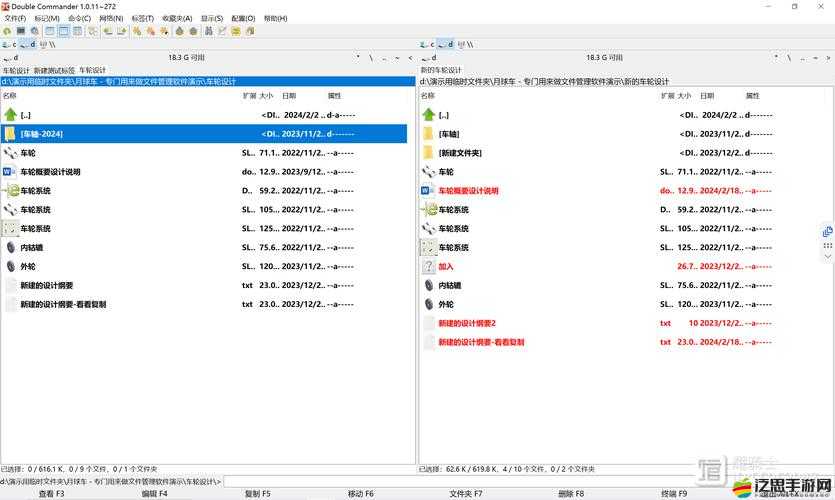This screenshot has width=835, height=500.
Task: Click the last toolbar icon after yellow one
Action: 250,31
